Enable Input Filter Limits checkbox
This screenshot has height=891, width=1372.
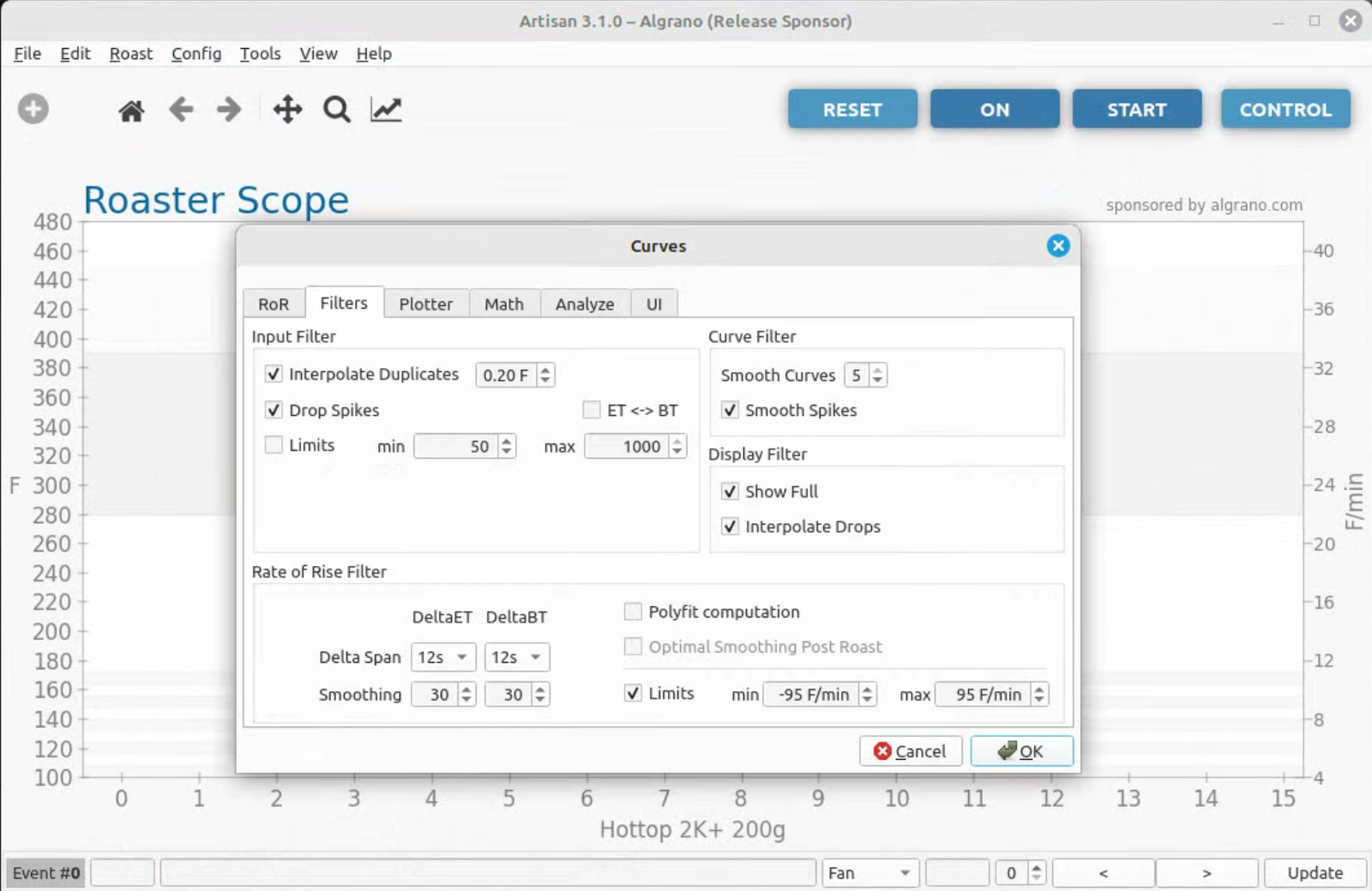(274, 445)
